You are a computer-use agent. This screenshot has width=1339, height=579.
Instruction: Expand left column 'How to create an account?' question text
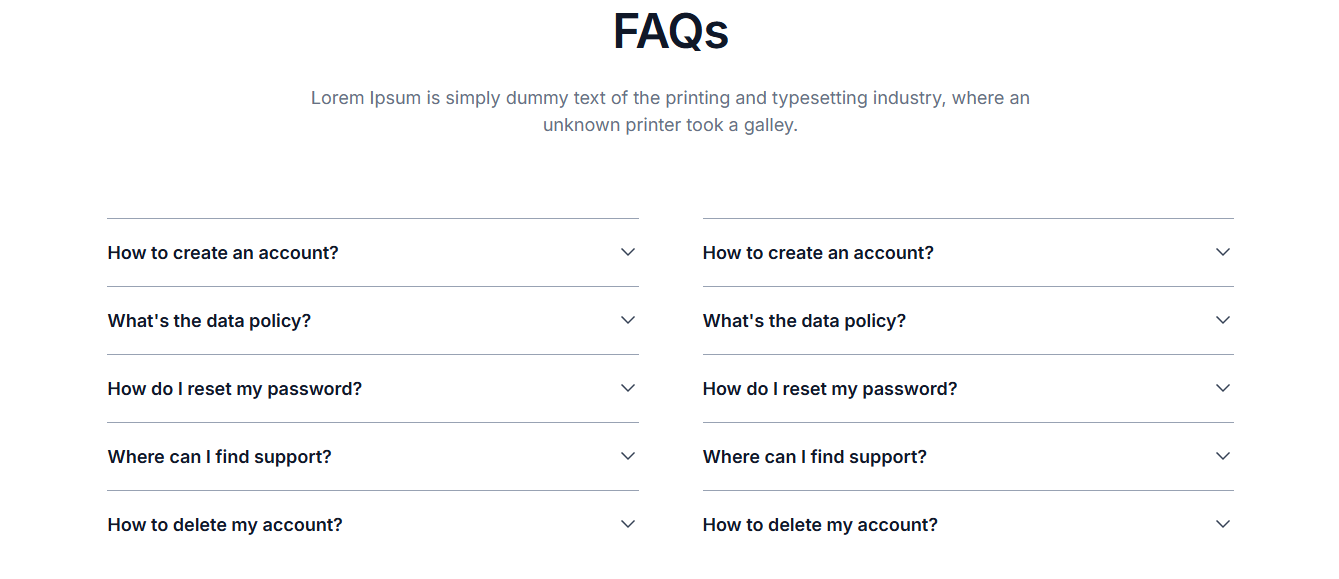223,253
